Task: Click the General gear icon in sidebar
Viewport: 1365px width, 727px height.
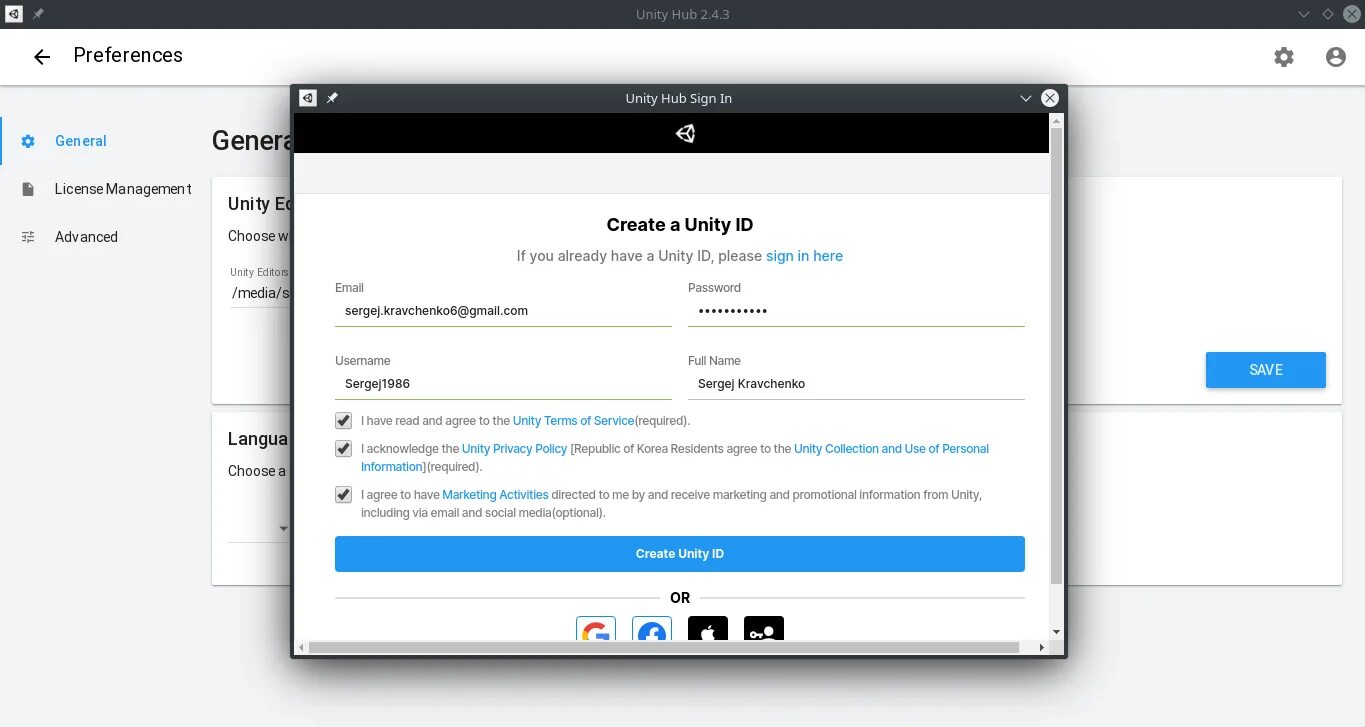Action: pyautogui.click(x=28, y=141)
